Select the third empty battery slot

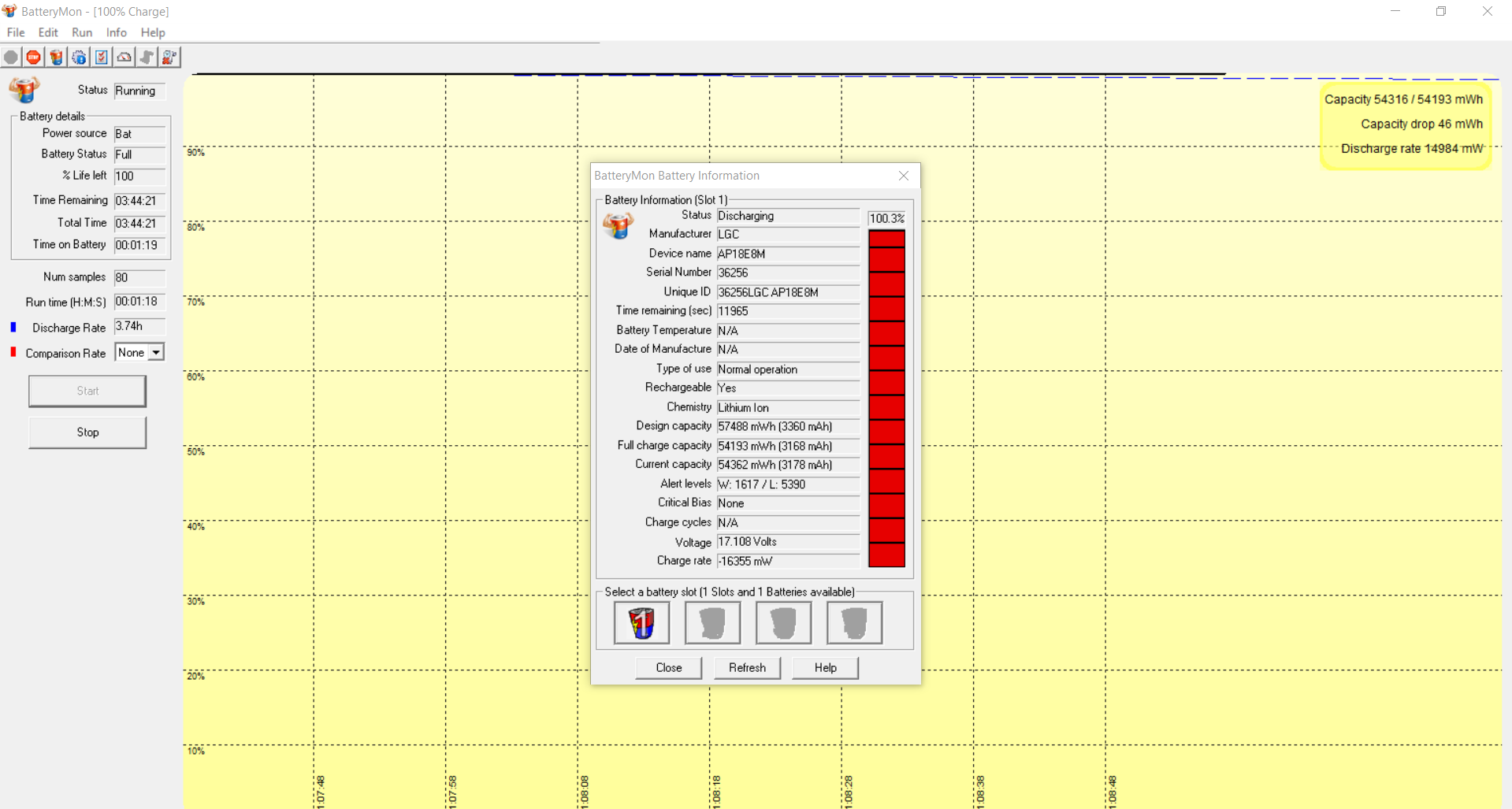coord(784,623)
